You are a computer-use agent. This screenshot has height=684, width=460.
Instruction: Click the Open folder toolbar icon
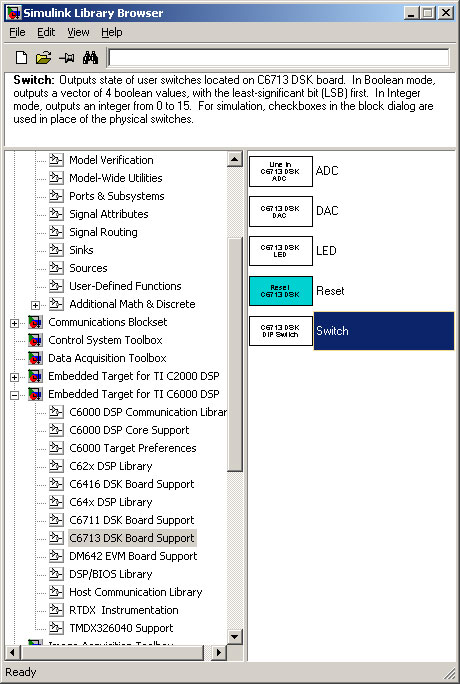(44, 58)
